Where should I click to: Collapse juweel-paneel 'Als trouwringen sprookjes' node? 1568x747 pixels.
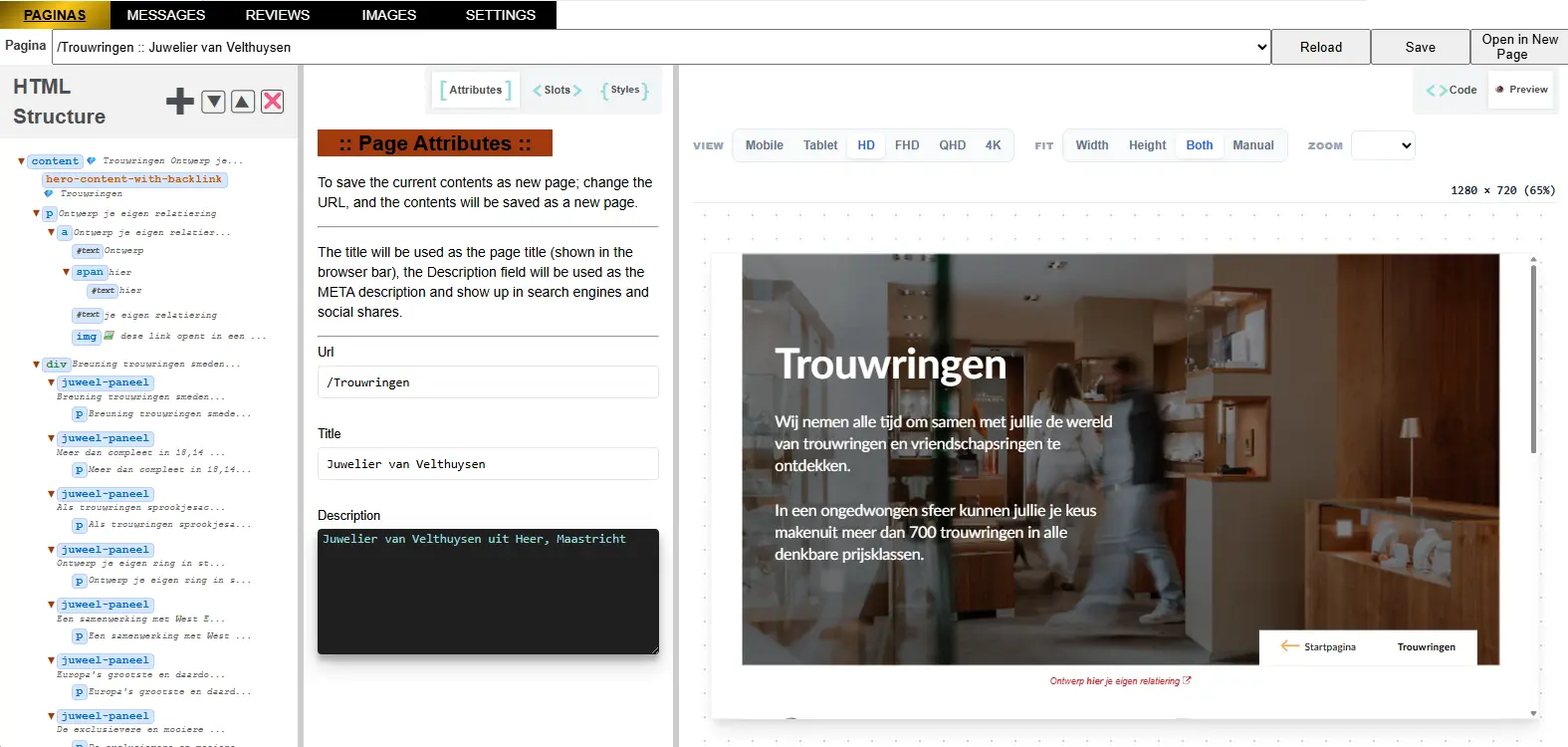coord(51,494)
